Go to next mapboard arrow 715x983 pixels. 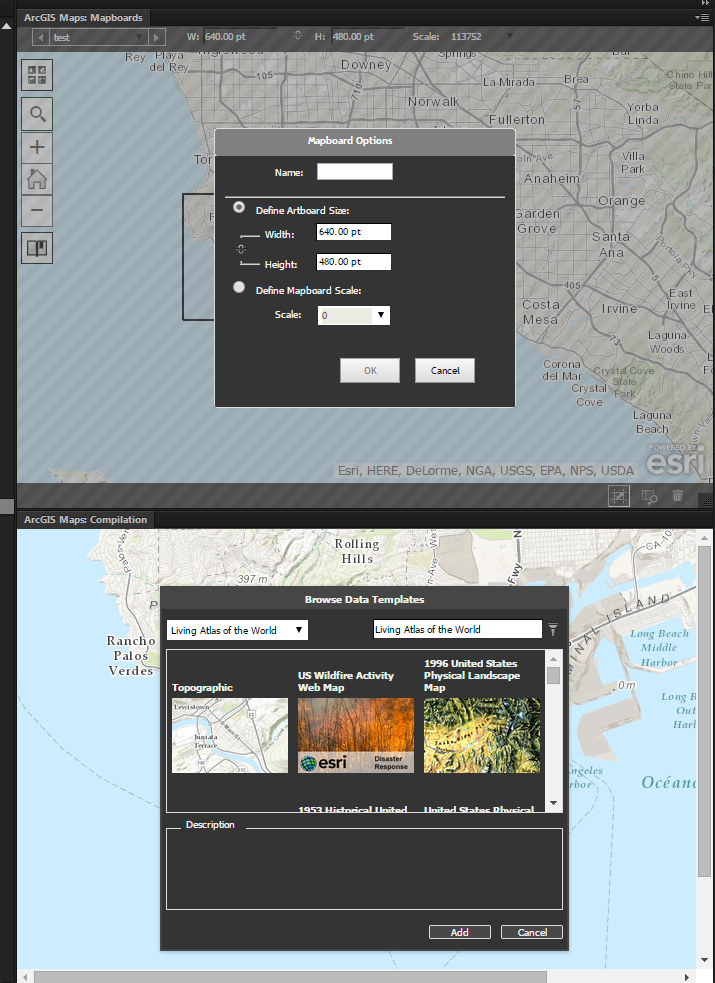point(157,38)
